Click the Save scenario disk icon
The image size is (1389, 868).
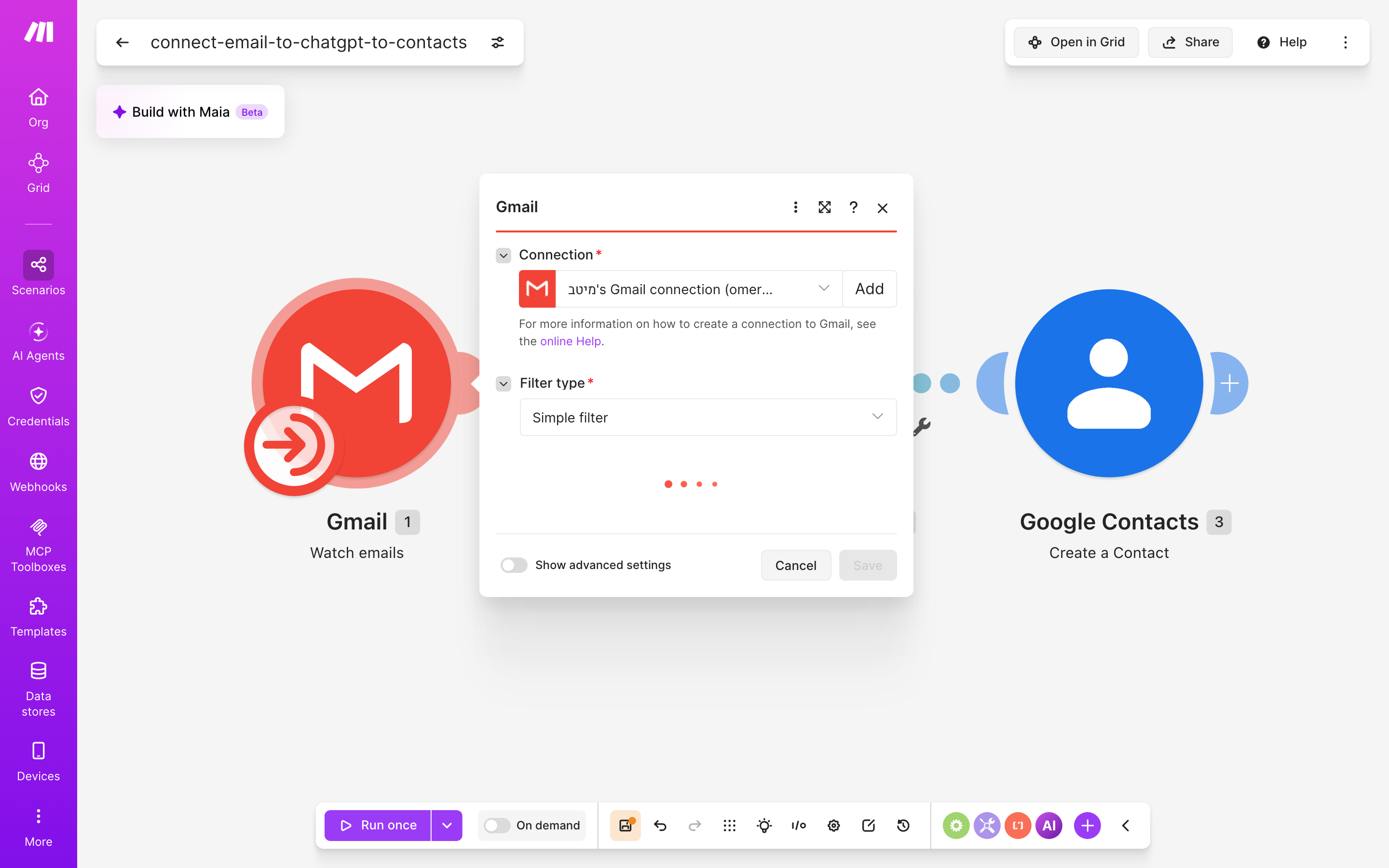pyautogui.click(x=626, y=826)
